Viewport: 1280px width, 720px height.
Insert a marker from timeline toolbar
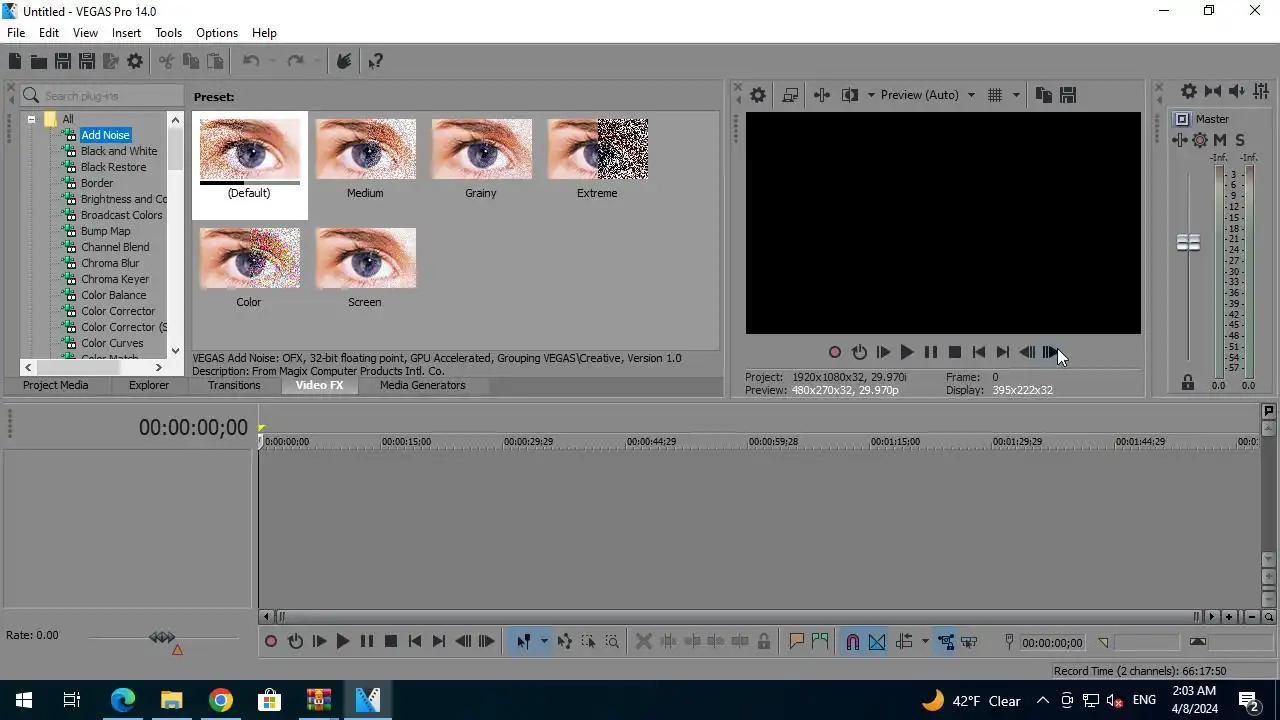(x=797, y=642)
